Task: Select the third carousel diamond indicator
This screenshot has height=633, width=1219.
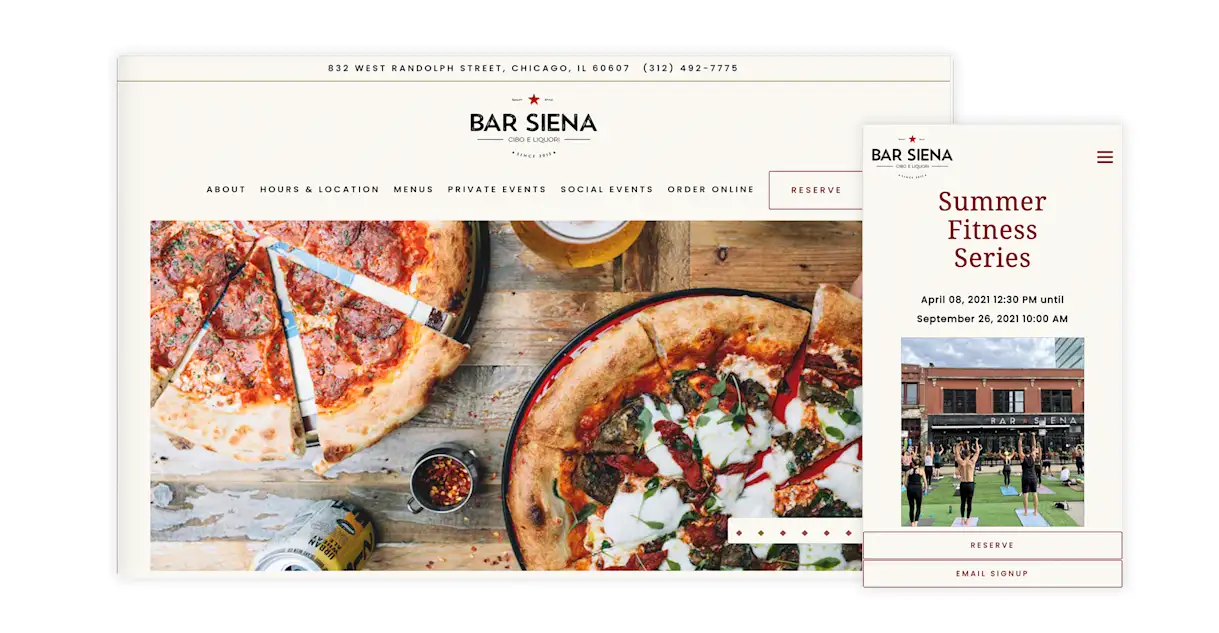Action: 783,533
